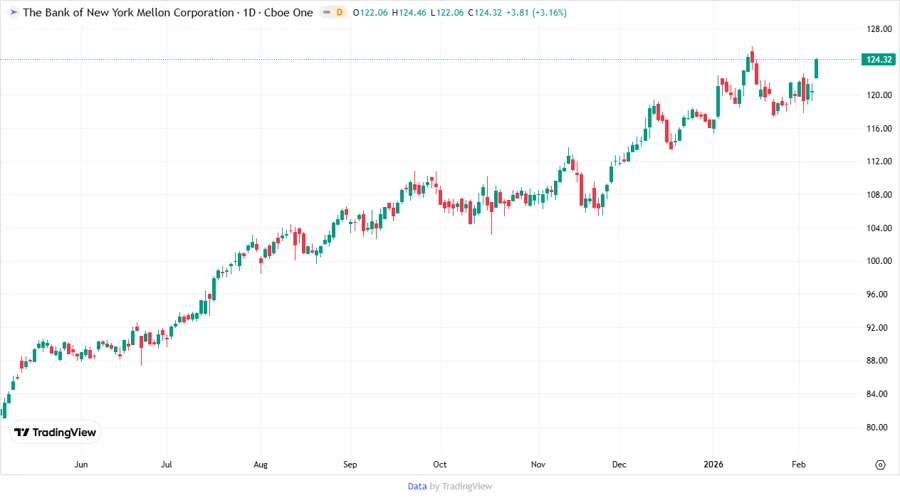Click the 'Nov' time axis label
Viewport: 900px width, 498px height.
click(538, 464)
